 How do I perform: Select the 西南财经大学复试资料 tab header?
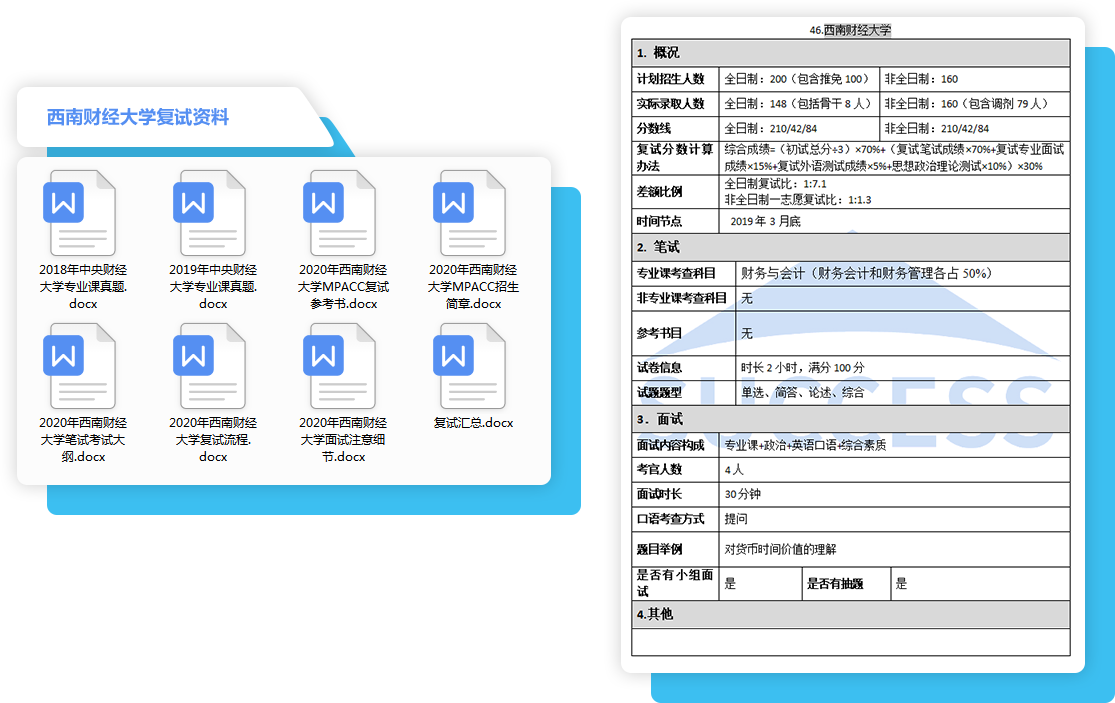pos(138,118)
